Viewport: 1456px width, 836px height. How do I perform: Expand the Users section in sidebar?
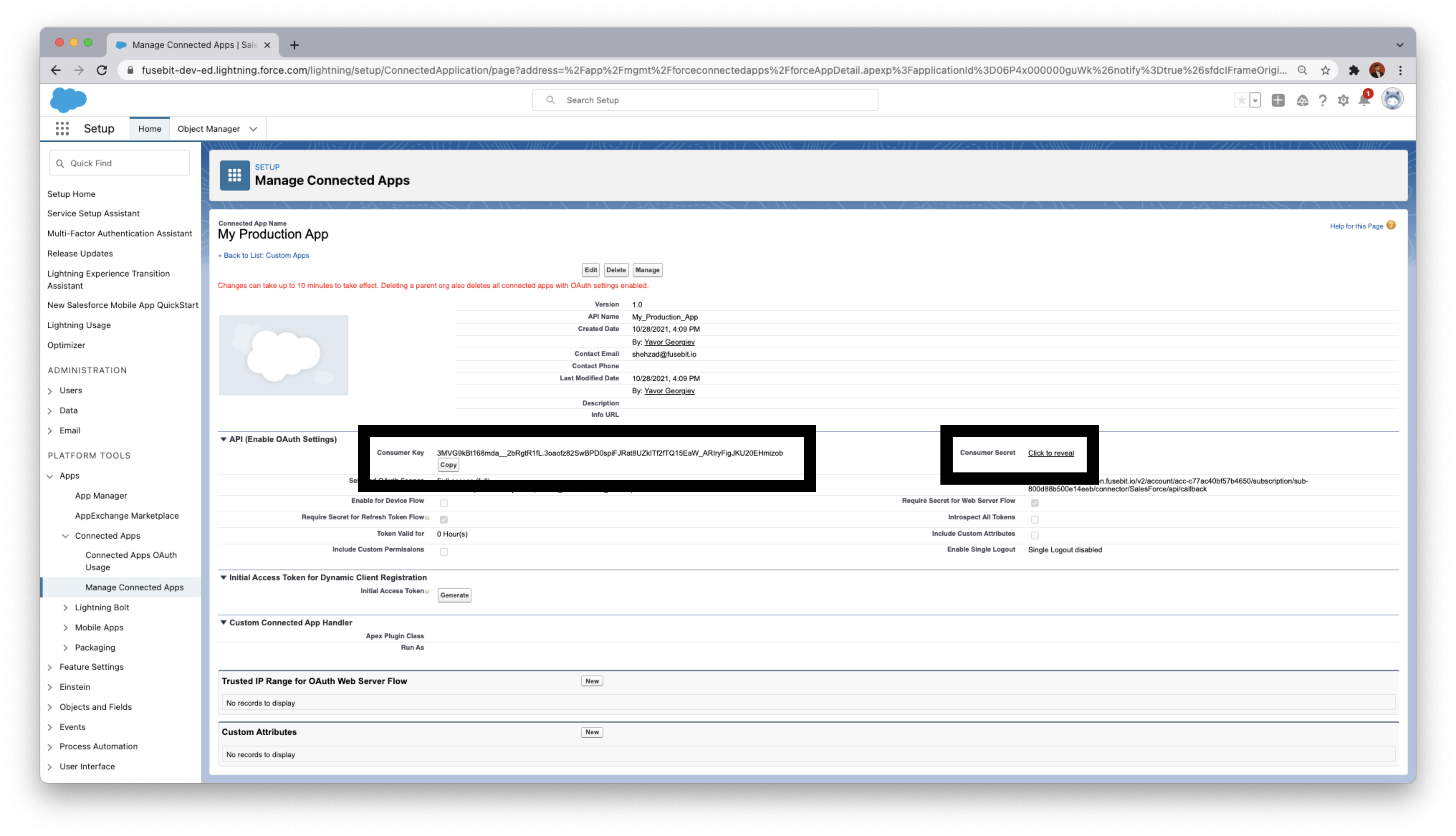coord(50,391)
